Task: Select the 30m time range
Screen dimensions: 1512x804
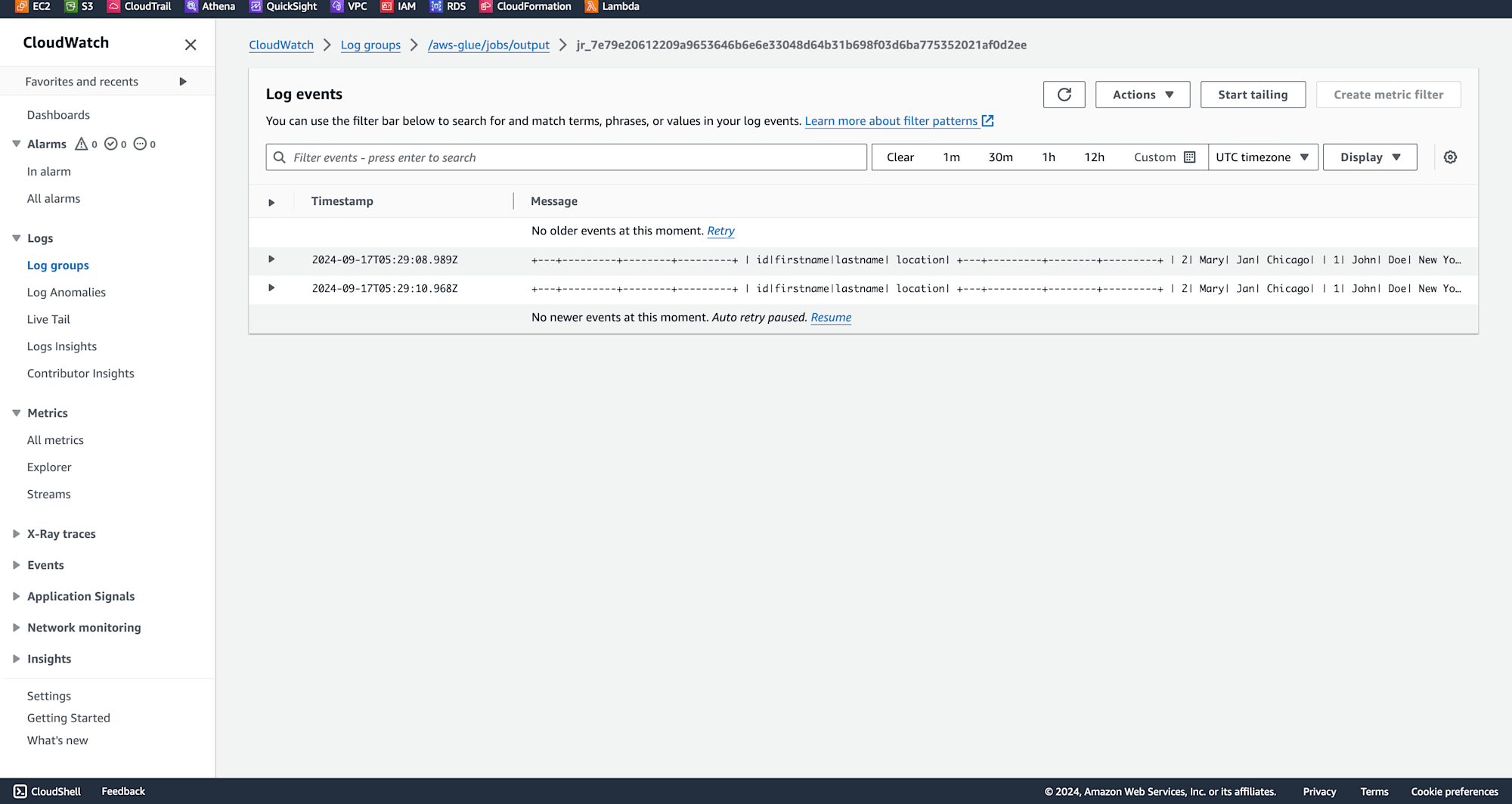Action: [x=1000, y=157]
